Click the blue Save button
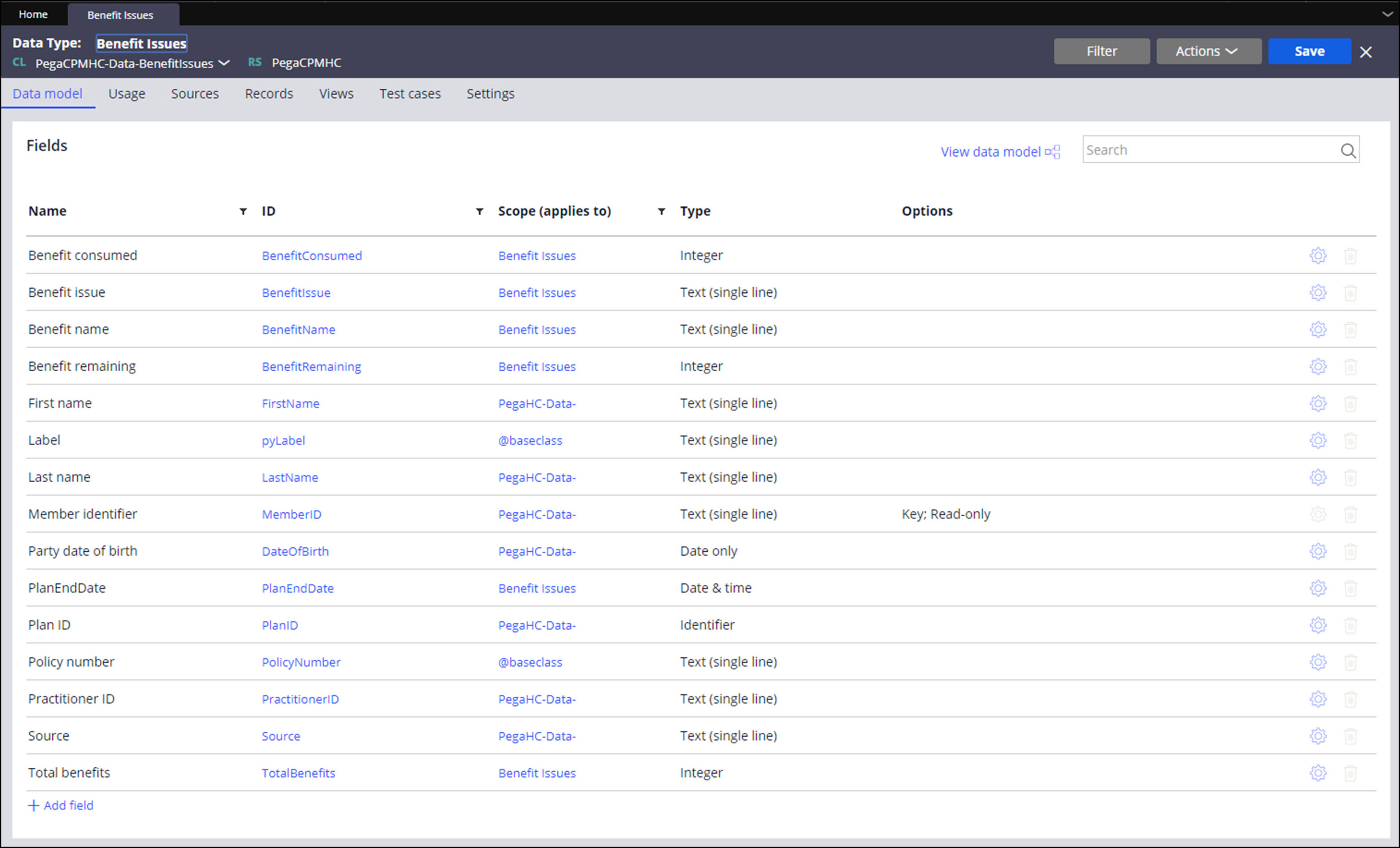 click(x=1309, y=51)
